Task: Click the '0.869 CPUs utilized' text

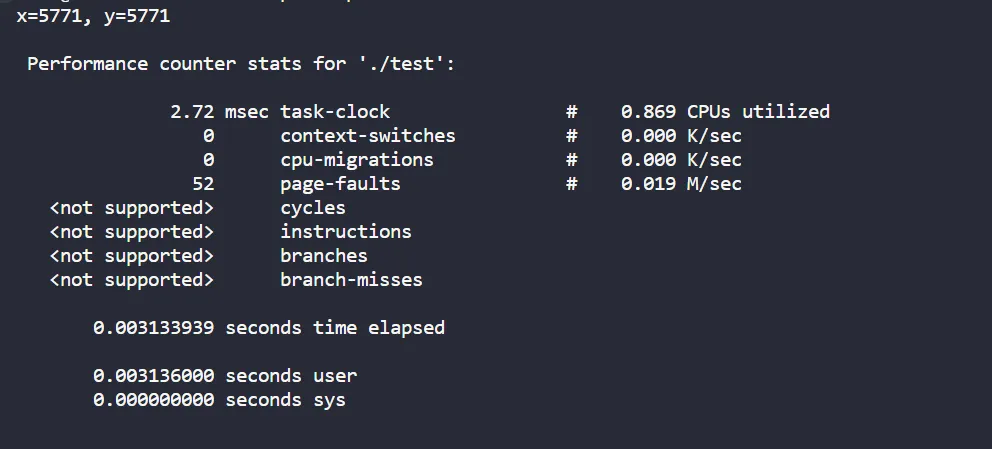Action: [x=725, y=112]
